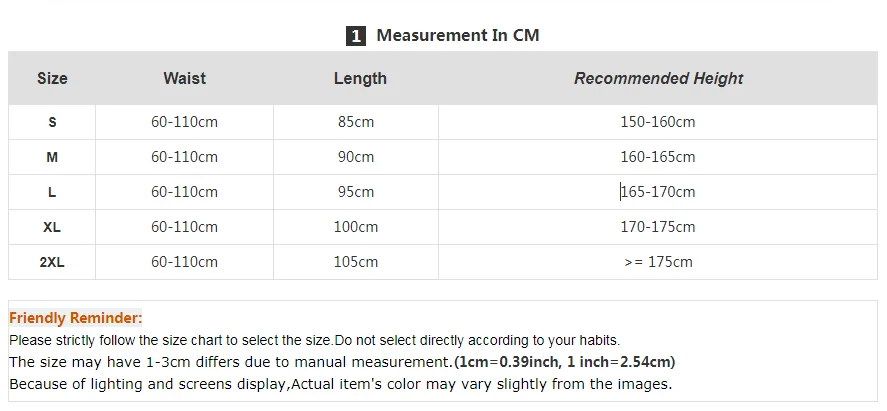
Task: Click the 105cm length cell
Action: click(356, 262)
